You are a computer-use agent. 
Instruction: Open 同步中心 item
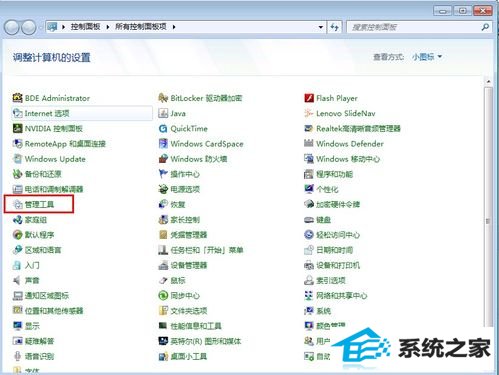(x=179, y=296)
